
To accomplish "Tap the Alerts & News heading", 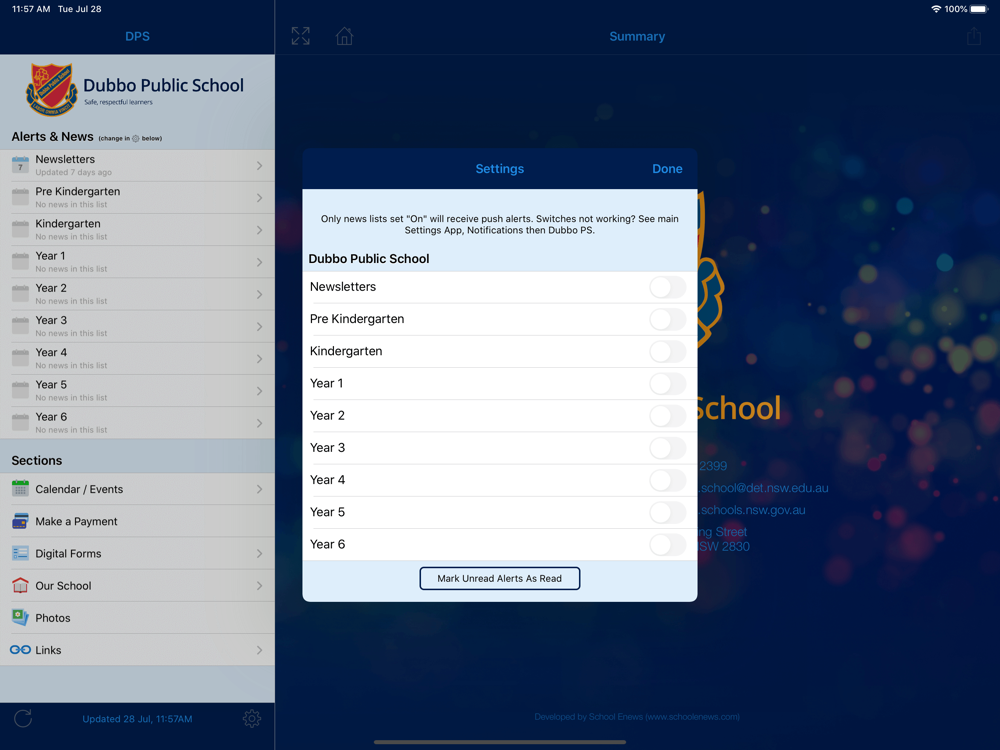I will tap(52, 136).
